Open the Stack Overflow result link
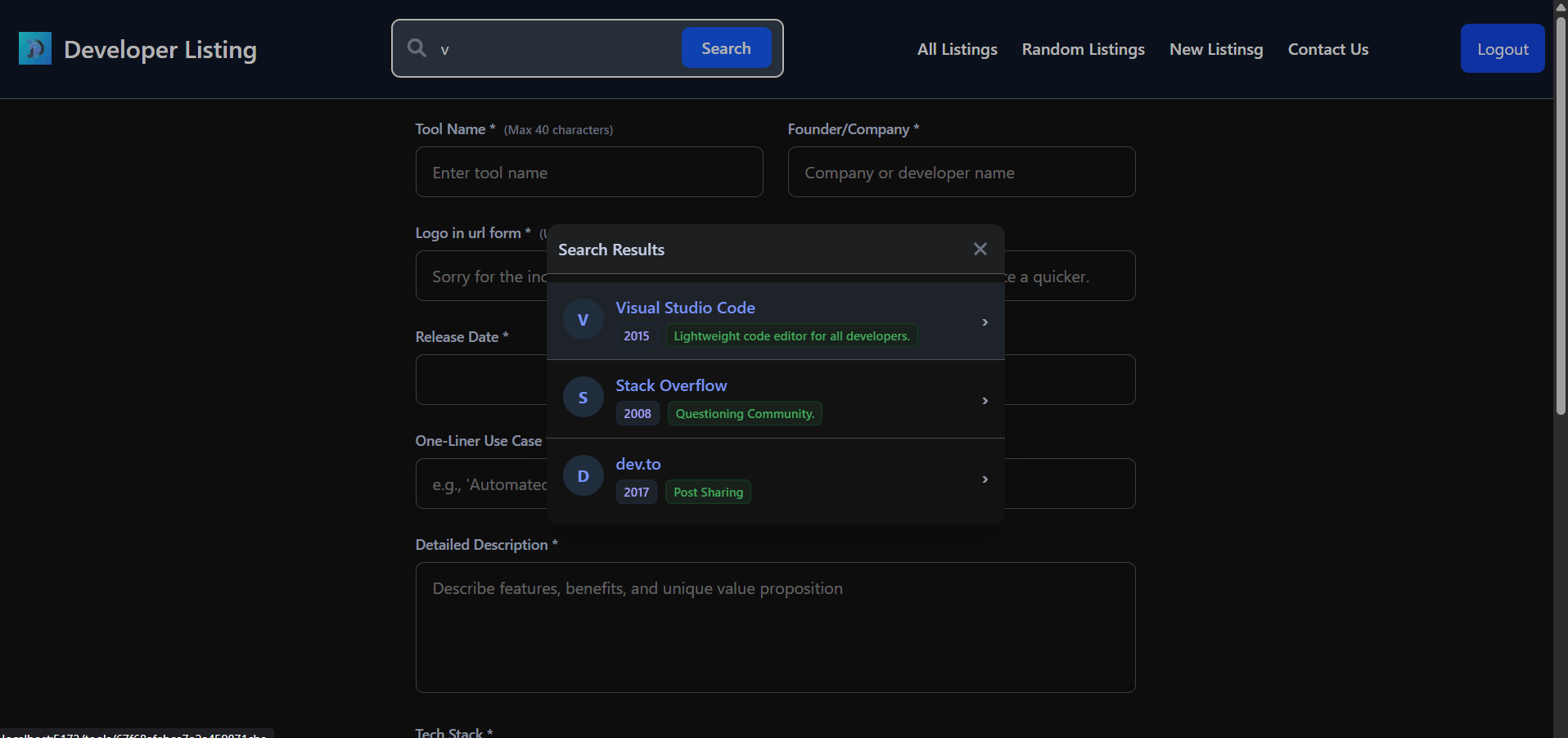This screenshot has height=738, width=1568. 671,385
